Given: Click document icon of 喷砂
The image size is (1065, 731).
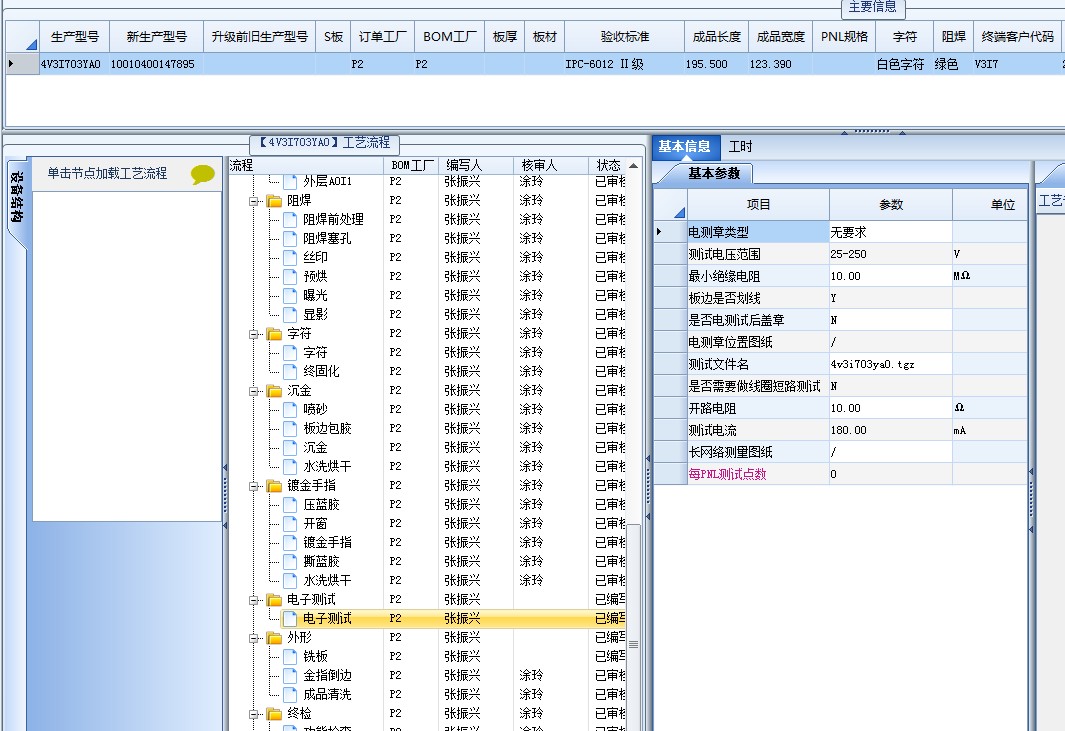Looking at the screenshot, I should tap(291, 410).
